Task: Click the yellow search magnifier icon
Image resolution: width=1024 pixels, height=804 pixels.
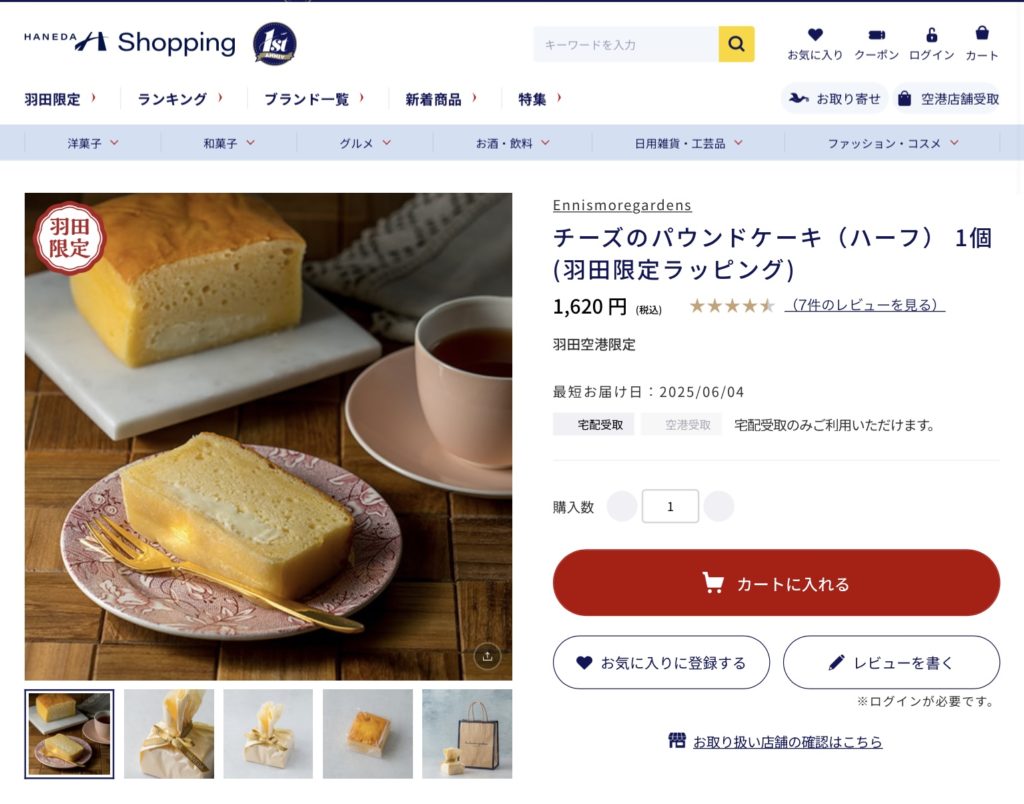Action: coord(736,44)
